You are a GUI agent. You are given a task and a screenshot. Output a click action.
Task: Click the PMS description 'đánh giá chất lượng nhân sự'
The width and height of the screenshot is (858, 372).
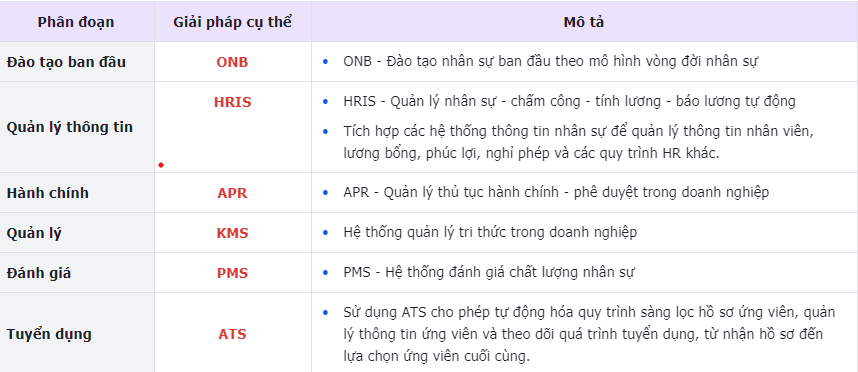(x=489, y=272)
